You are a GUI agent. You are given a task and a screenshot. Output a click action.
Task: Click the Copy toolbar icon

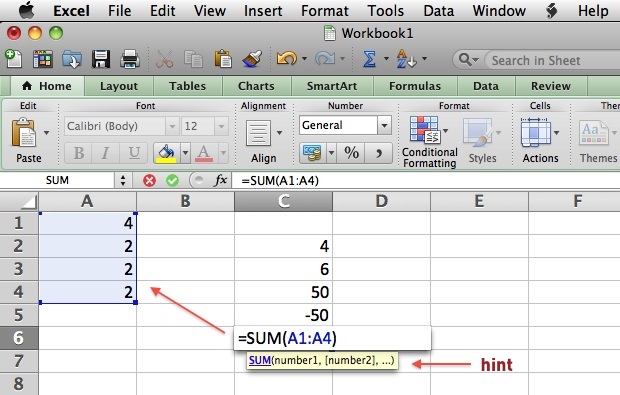tap(193, 59)
